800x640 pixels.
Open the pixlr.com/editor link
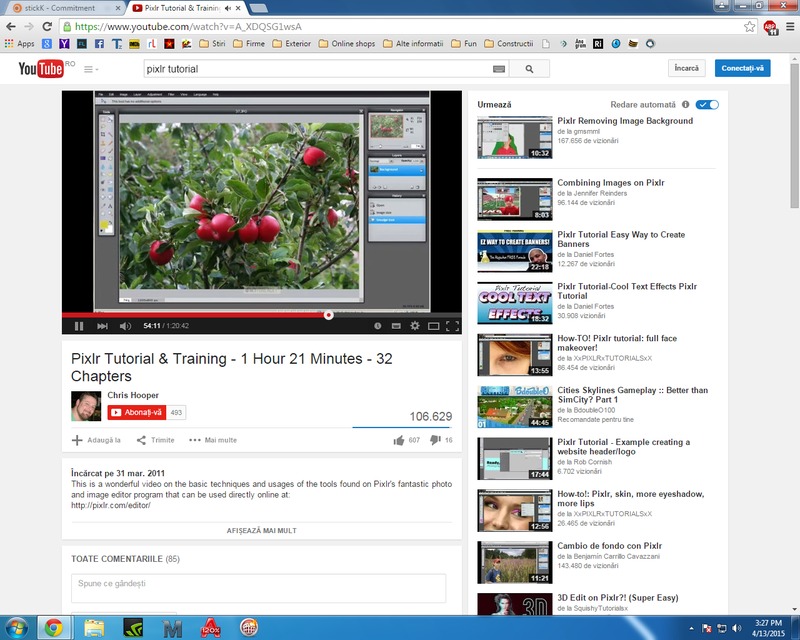point(111,505)
